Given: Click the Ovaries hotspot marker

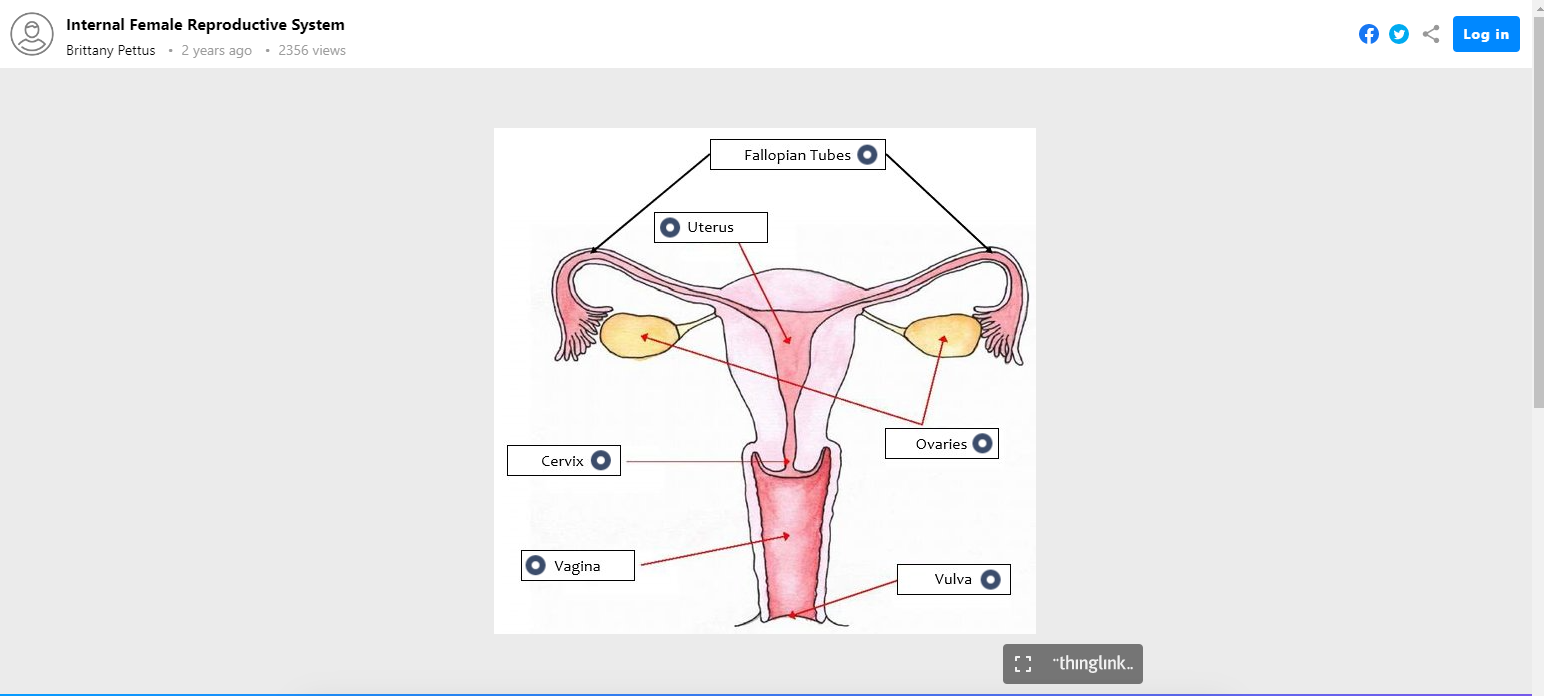Looking at the screenshot, I should (x=982, y=443).
